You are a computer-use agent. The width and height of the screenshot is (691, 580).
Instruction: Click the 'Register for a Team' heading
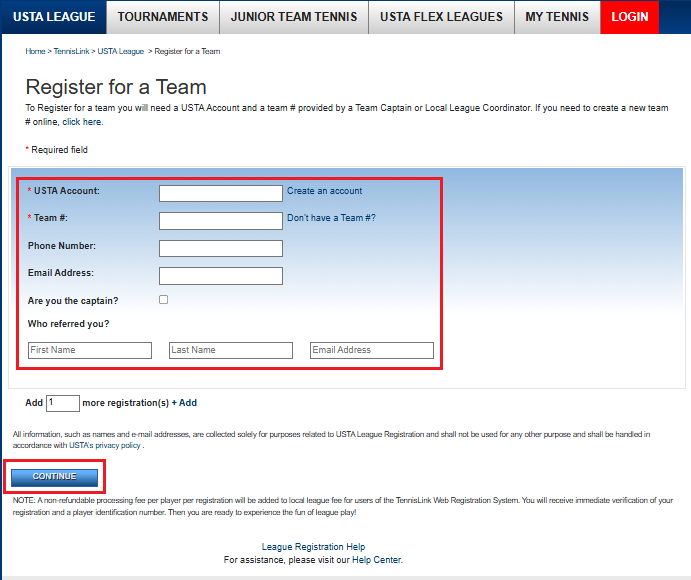point(116,87)
